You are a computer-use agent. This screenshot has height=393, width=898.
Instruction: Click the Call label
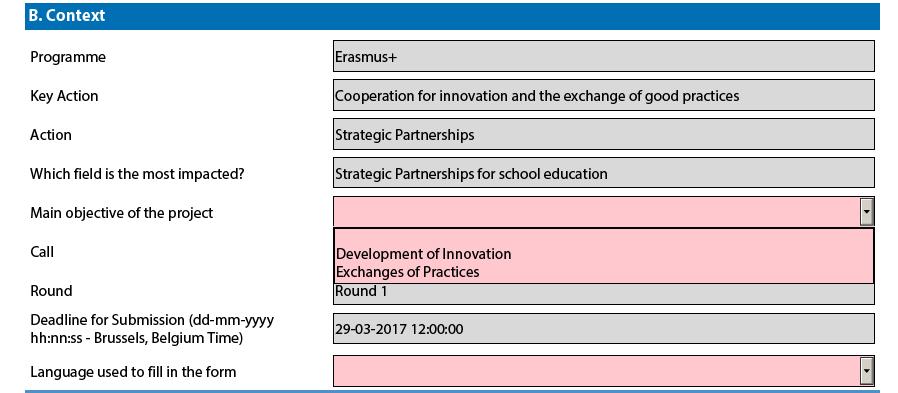coord(42,251)
